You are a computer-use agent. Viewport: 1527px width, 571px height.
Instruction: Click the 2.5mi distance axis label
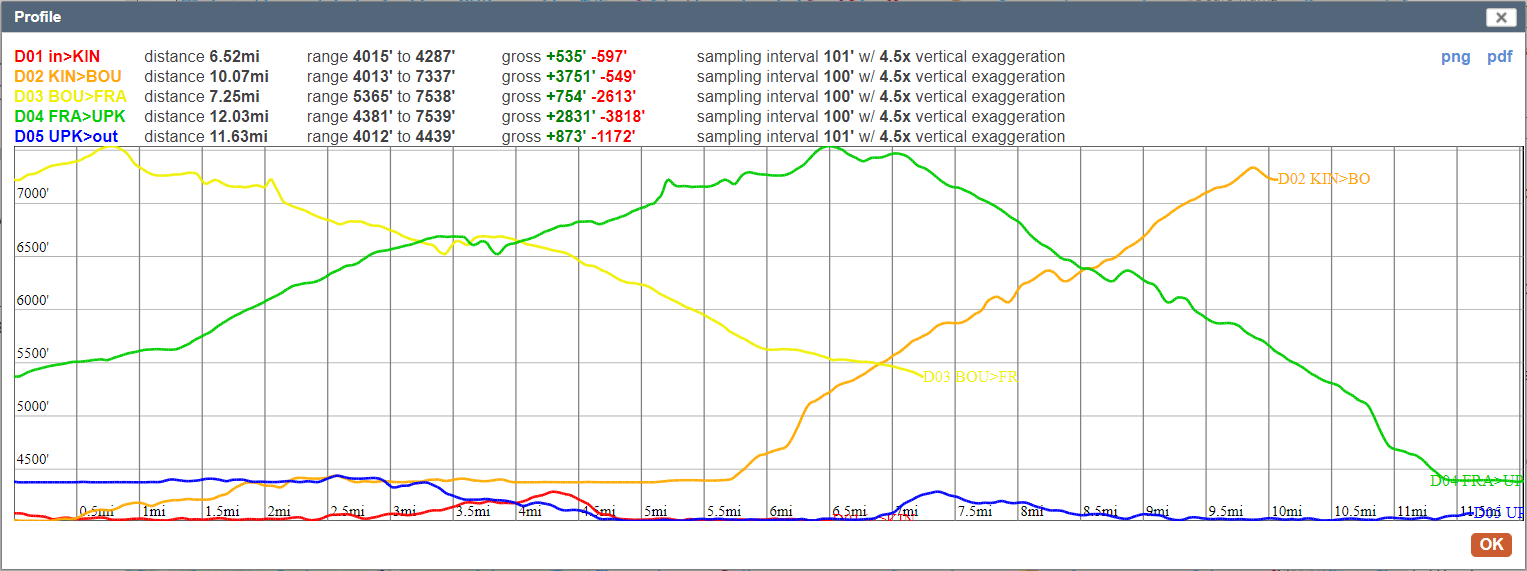pos(348,511)
